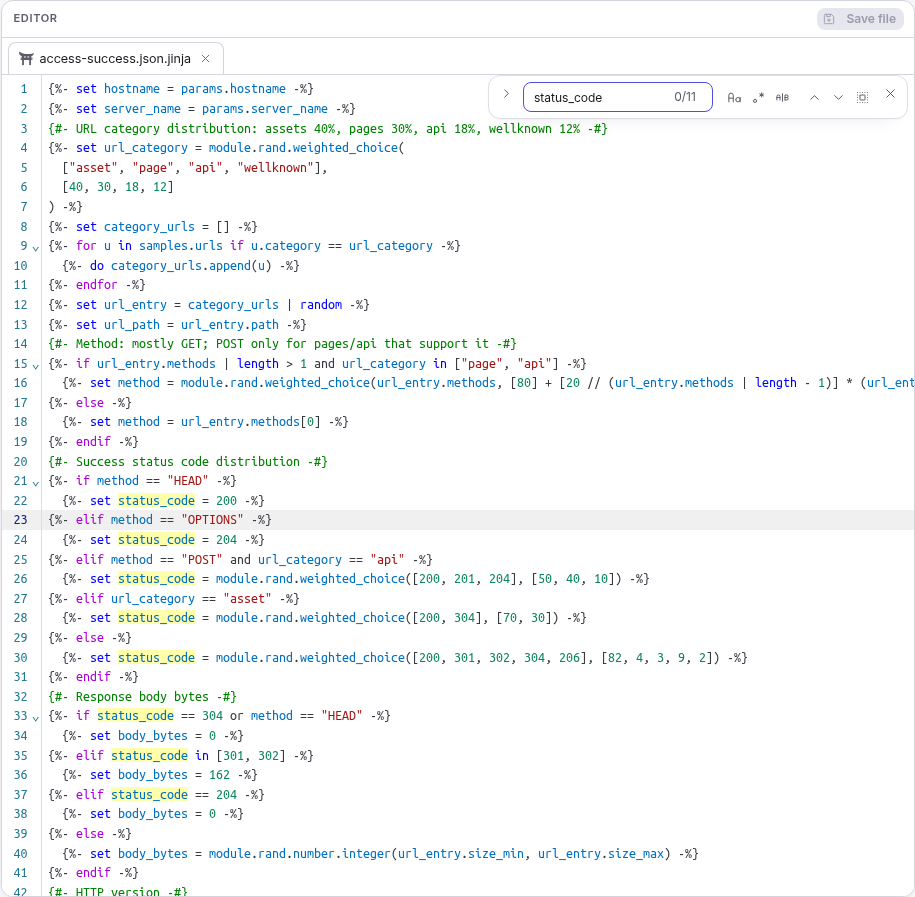Click url_entry.size_max on line 40

tap(601, 854)
